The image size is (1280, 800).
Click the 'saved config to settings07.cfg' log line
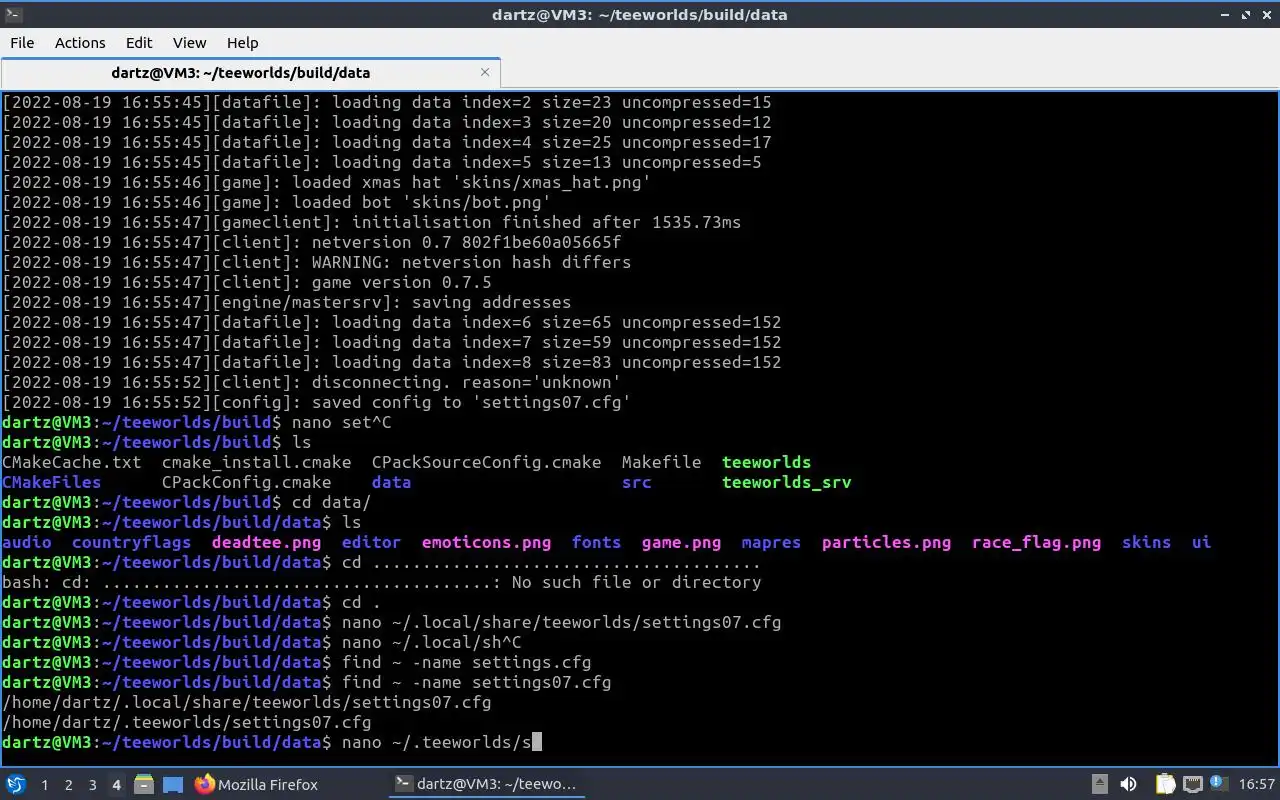pos(316,402)
